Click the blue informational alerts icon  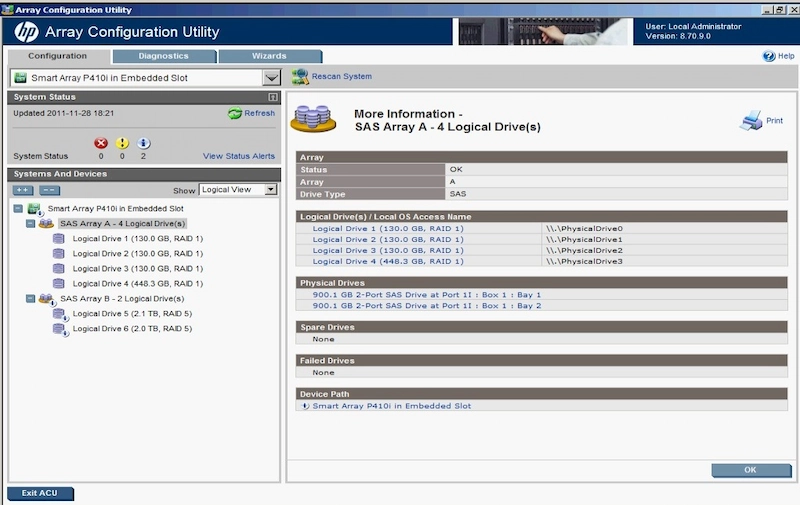[x=143, y=143]
